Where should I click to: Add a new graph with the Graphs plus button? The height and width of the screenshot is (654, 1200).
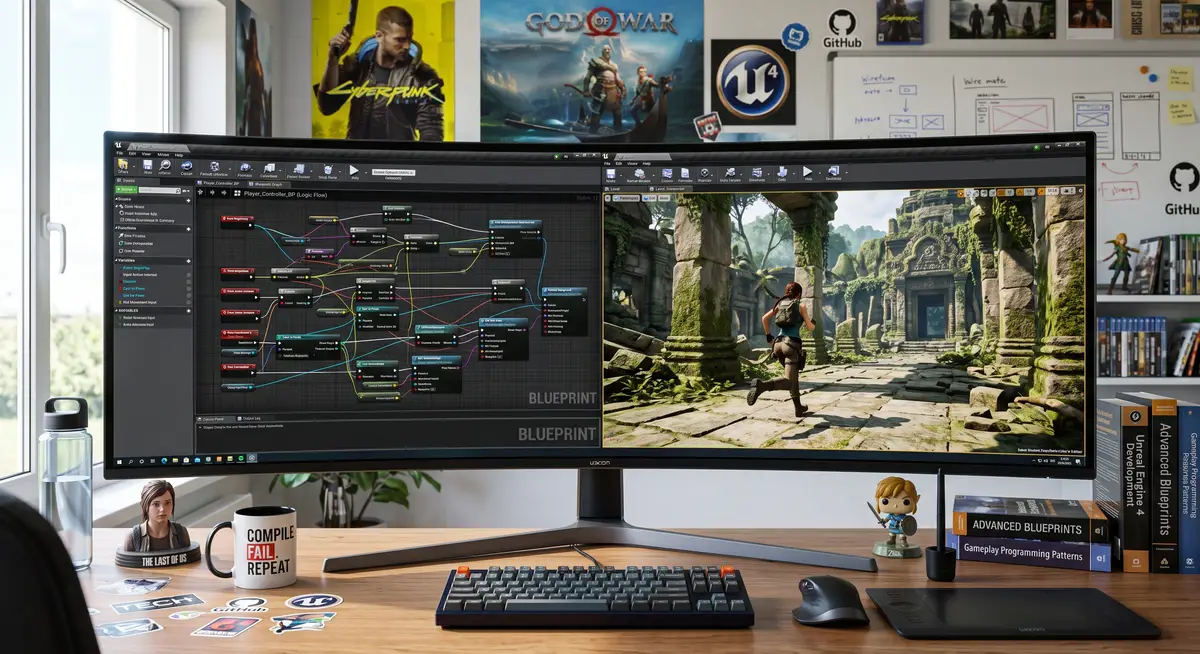point(188,200)
